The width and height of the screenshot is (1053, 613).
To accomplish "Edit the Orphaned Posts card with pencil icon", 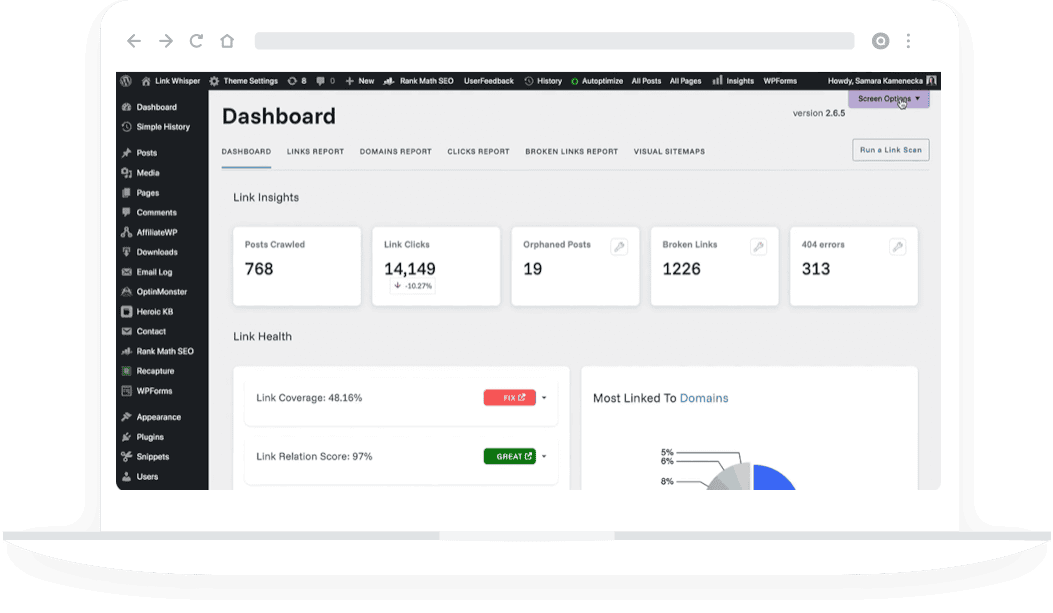I will [x=619, y=245].
